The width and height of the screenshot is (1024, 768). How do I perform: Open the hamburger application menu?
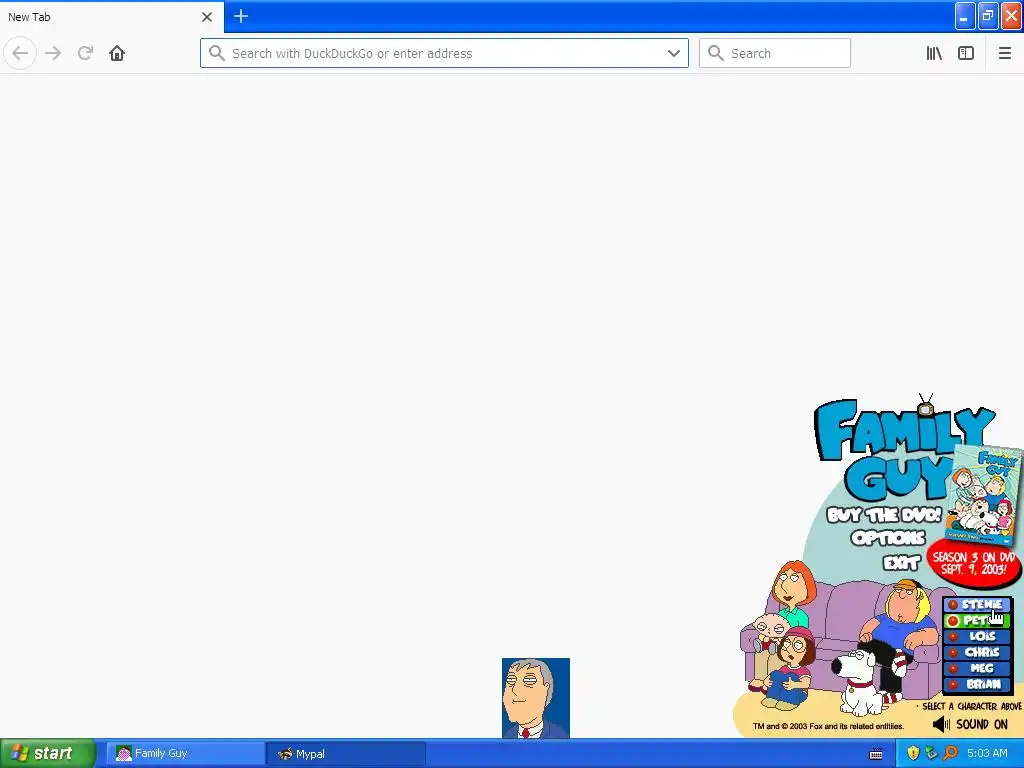point(1004,53)
